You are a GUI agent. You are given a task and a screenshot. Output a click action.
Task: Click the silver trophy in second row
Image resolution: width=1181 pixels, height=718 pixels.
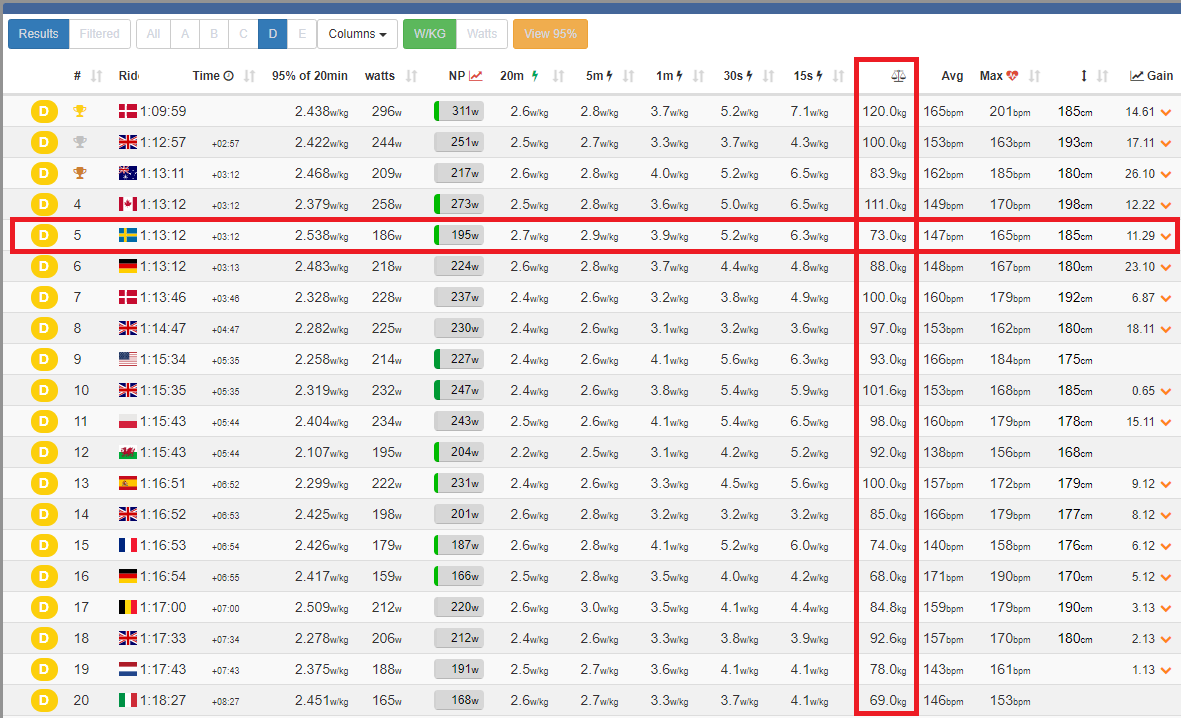click(x=80, y=143)
